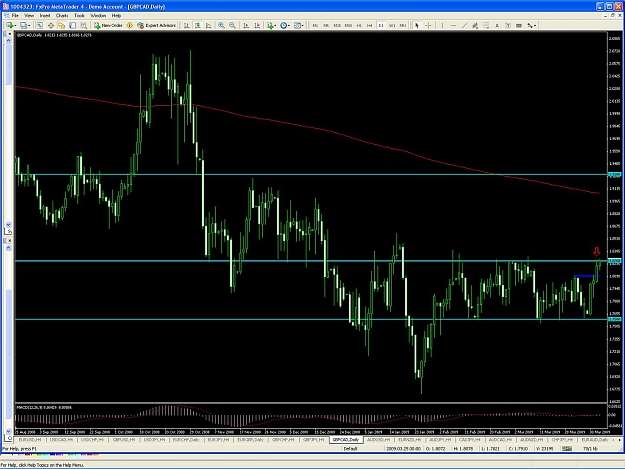
Task: Toggle the Navigator window icon
Action: coord(61,25)
